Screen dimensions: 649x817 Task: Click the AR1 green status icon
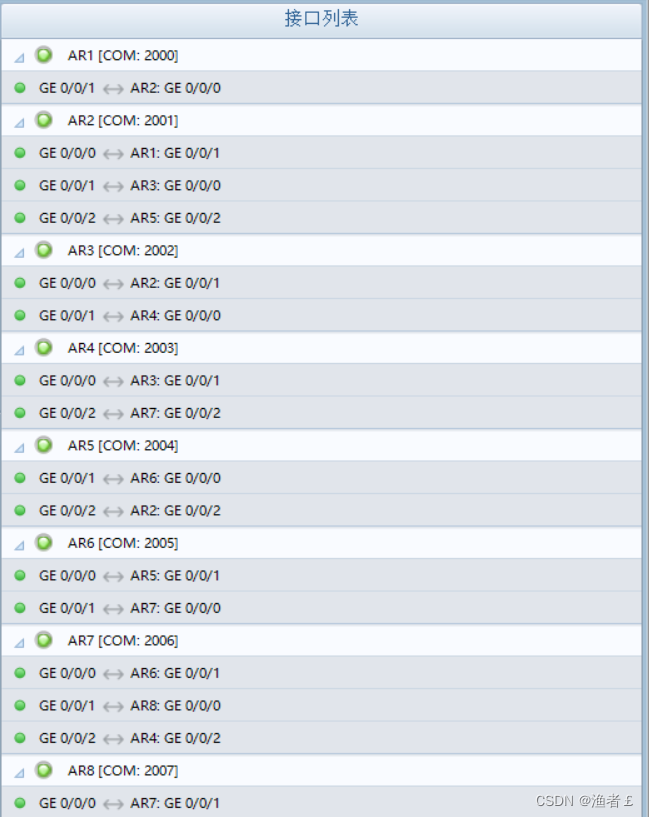coord(44,54)
